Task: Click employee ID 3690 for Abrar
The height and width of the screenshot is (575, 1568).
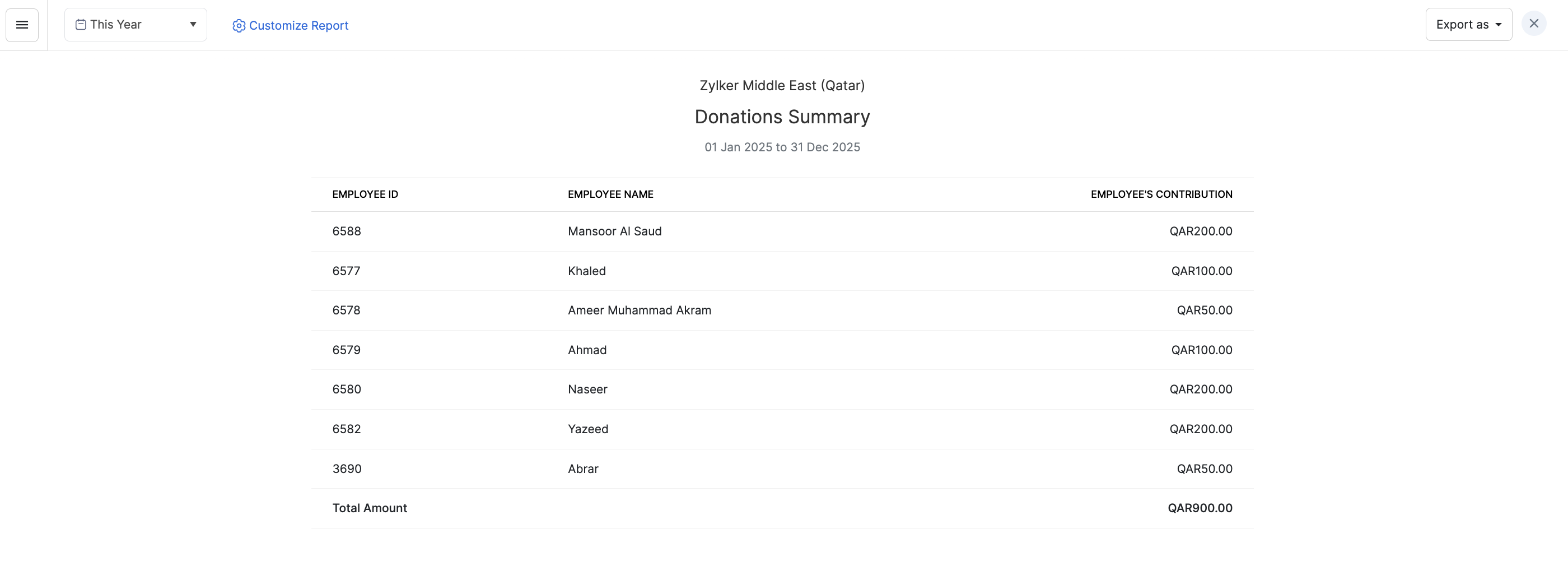Action: pos(347,469)
